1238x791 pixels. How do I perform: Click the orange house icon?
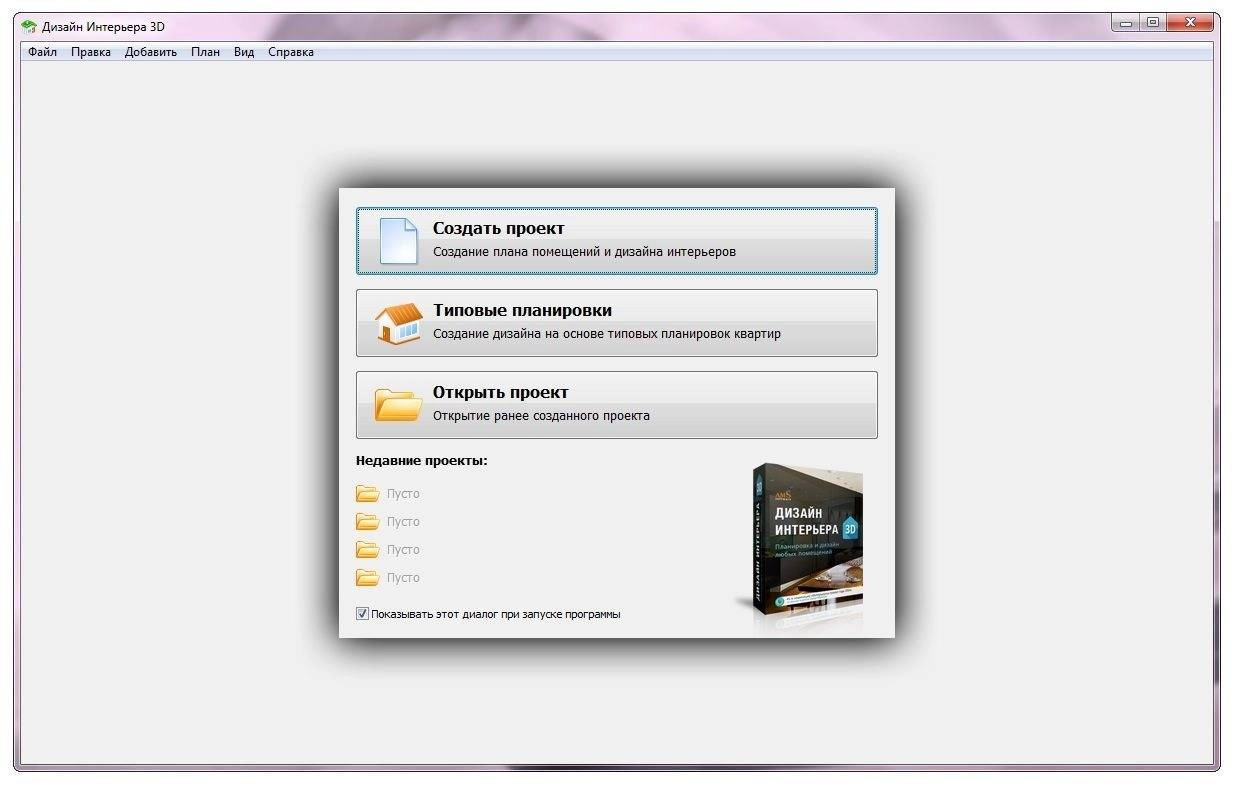tap(398, 323)
